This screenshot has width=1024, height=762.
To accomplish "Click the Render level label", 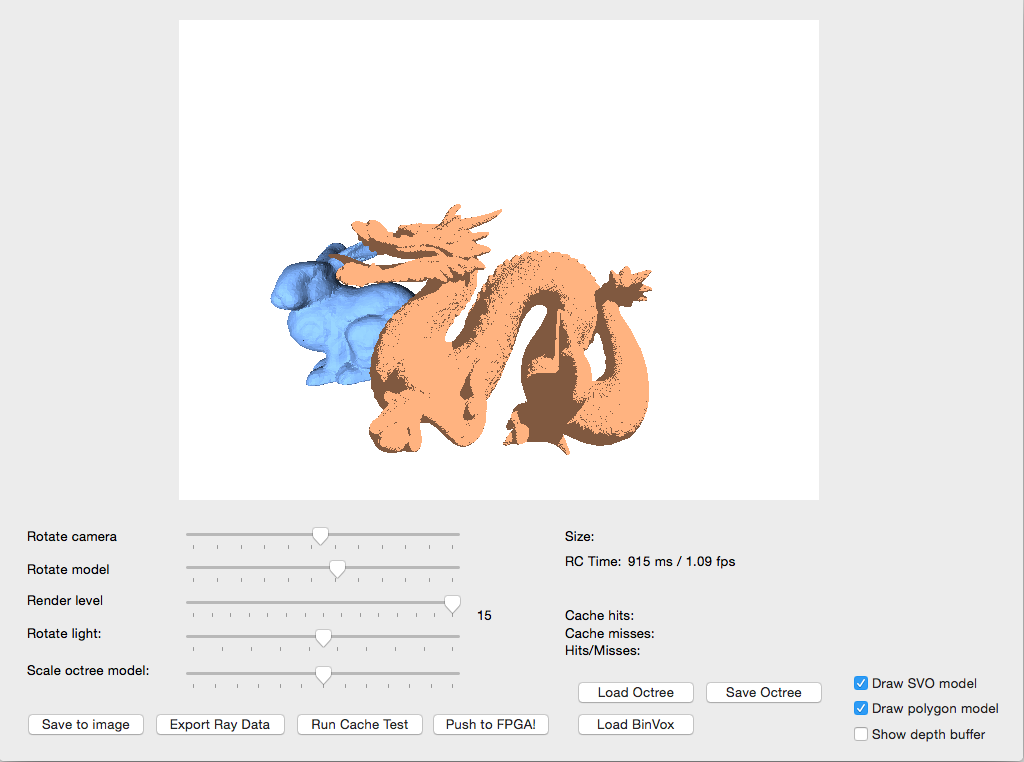I will pyautogui.click(x=65, y=600).
